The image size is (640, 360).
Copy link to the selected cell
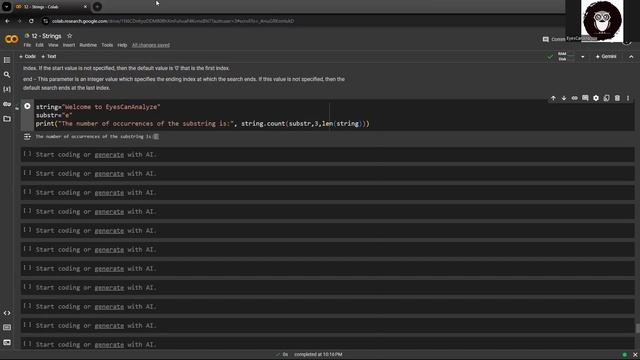coord(574,98)
